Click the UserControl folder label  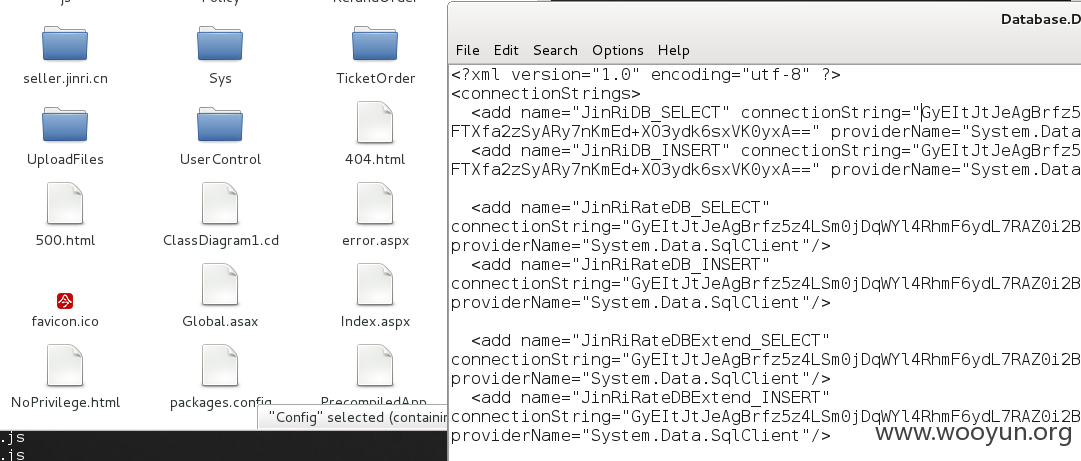point(221,159)
